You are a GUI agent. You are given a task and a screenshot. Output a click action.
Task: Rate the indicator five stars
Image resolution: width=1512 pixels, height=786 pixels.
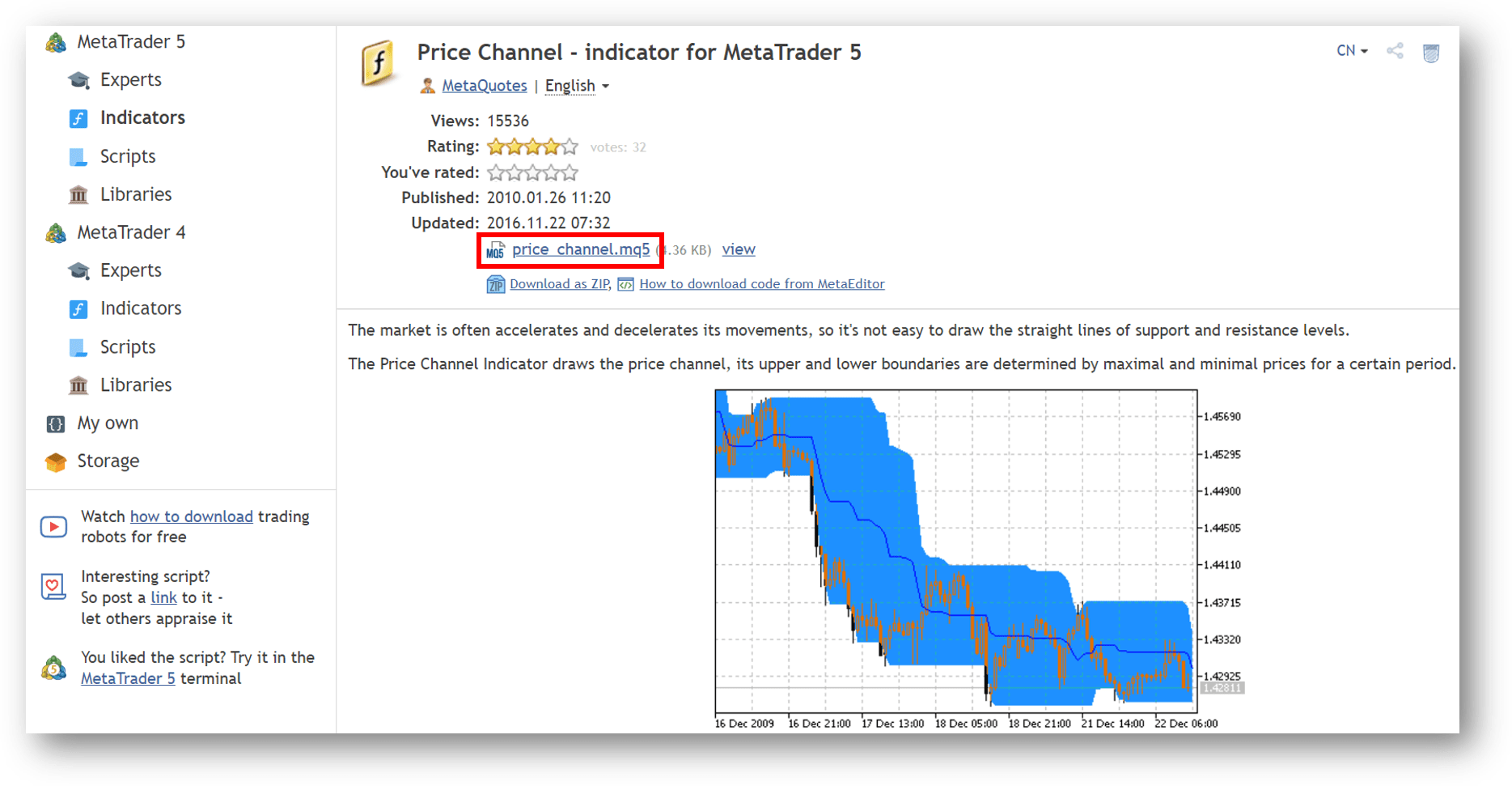point(570,172)
